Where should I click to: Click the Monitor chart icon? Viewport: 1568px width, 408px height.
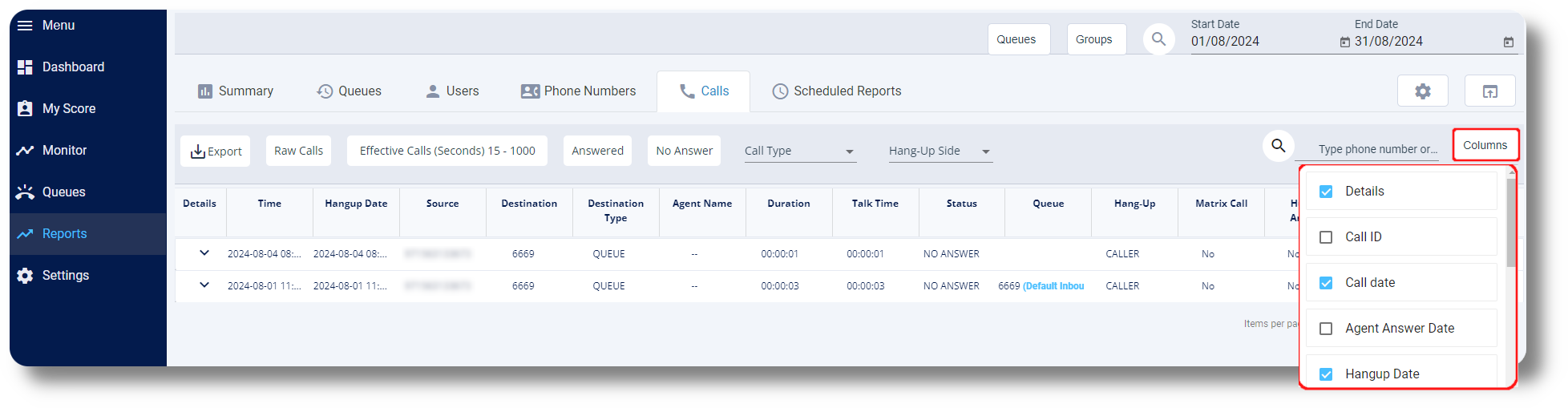pos(25,151)
